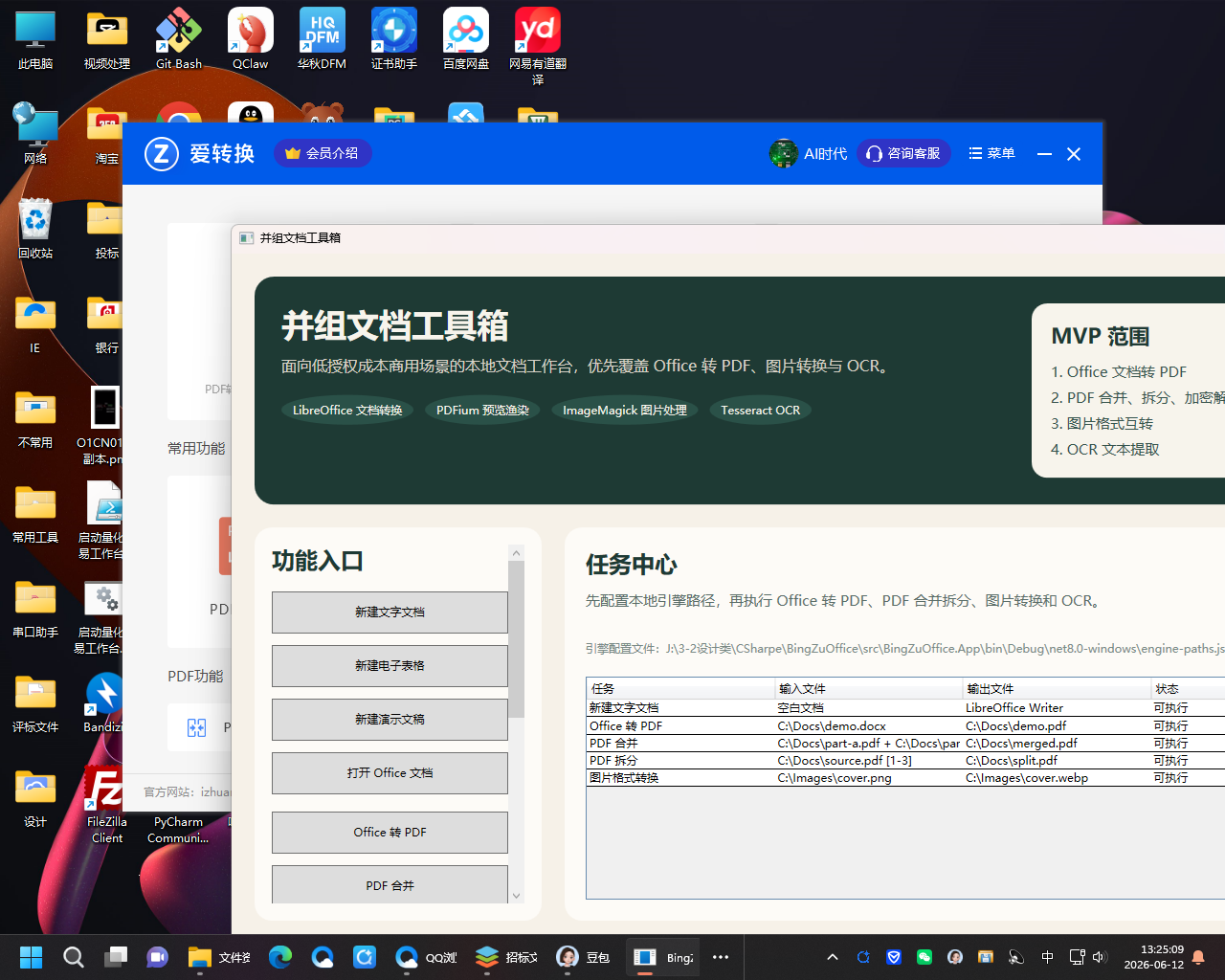Open the QClaw desktop shortcut

251,39
